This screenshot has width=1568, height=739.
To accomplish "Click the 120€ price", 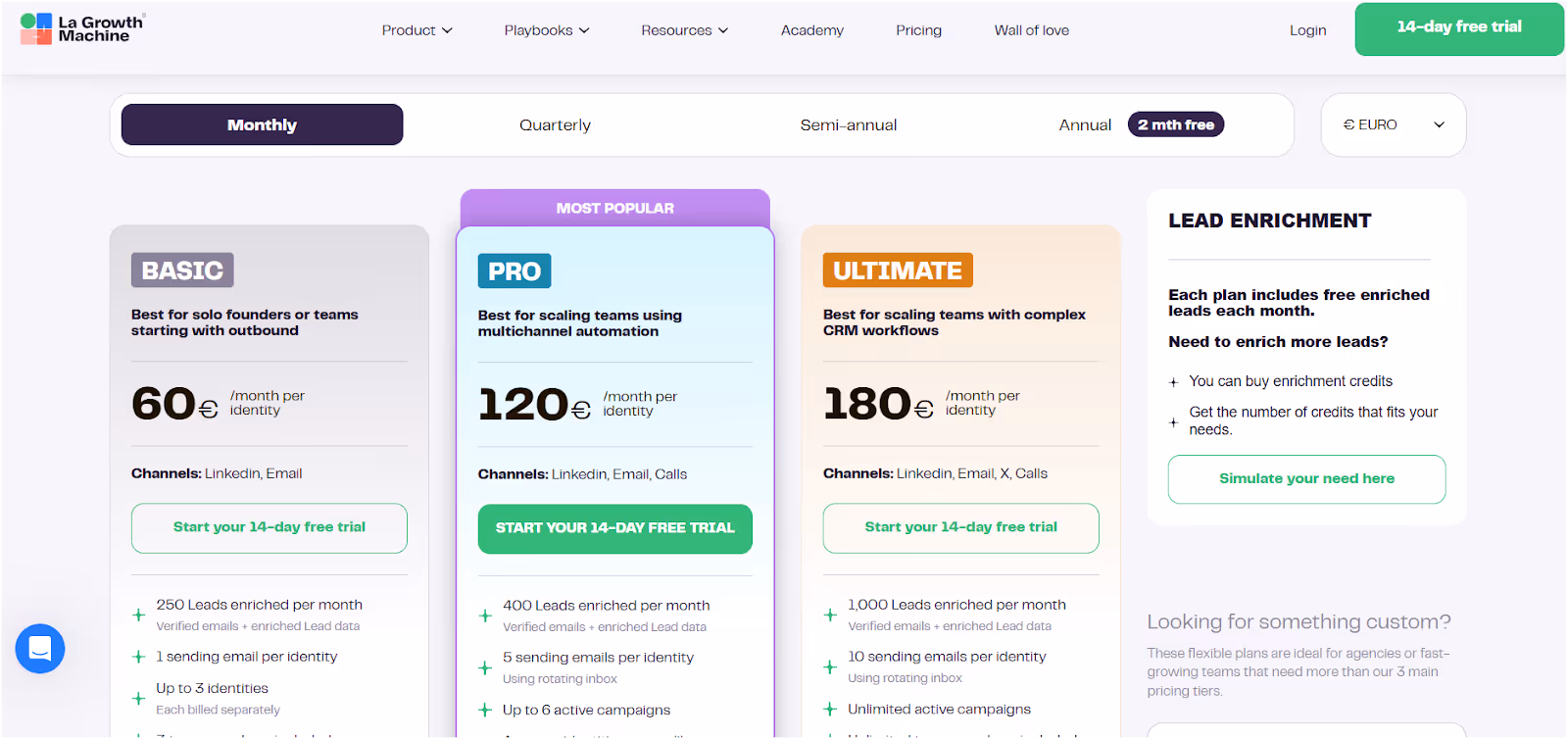I will (534, 405).
